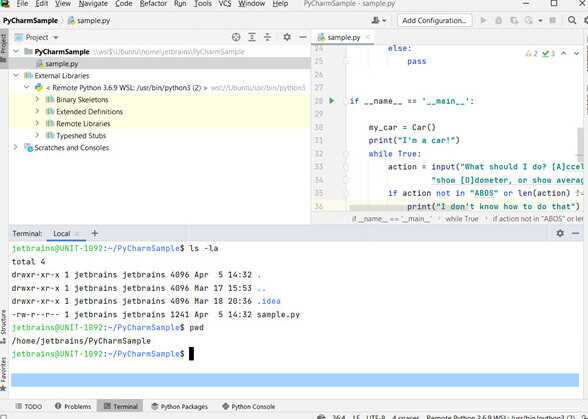Click sample.py breadcrumb in navigation bar
The height and width of the screenshot is (419, 588).
point(89,21)
